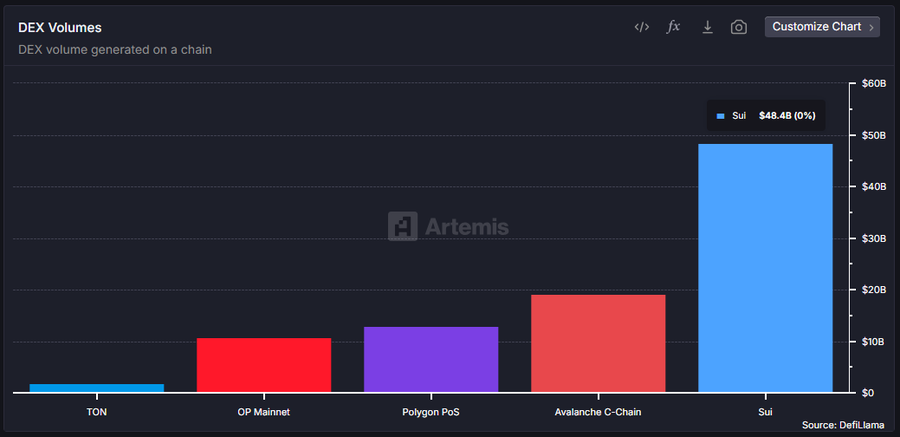900x437 pixels.
Task: Click the TON bar in chart
Action: 97,388
